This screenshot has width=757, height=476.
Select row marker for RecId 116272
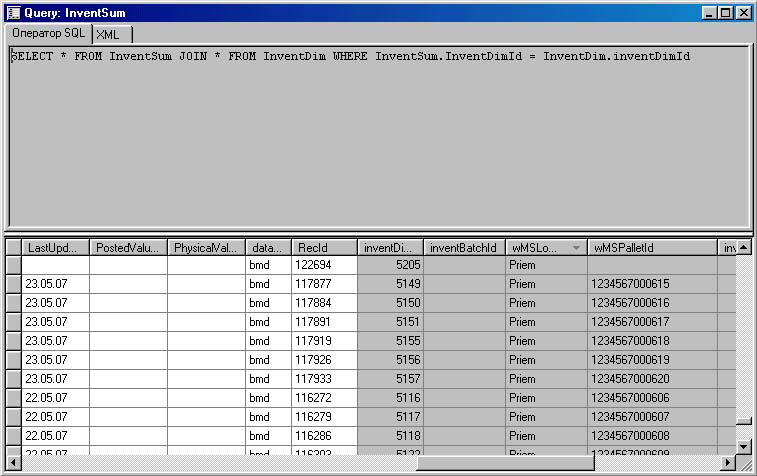(x=14, y=397)
